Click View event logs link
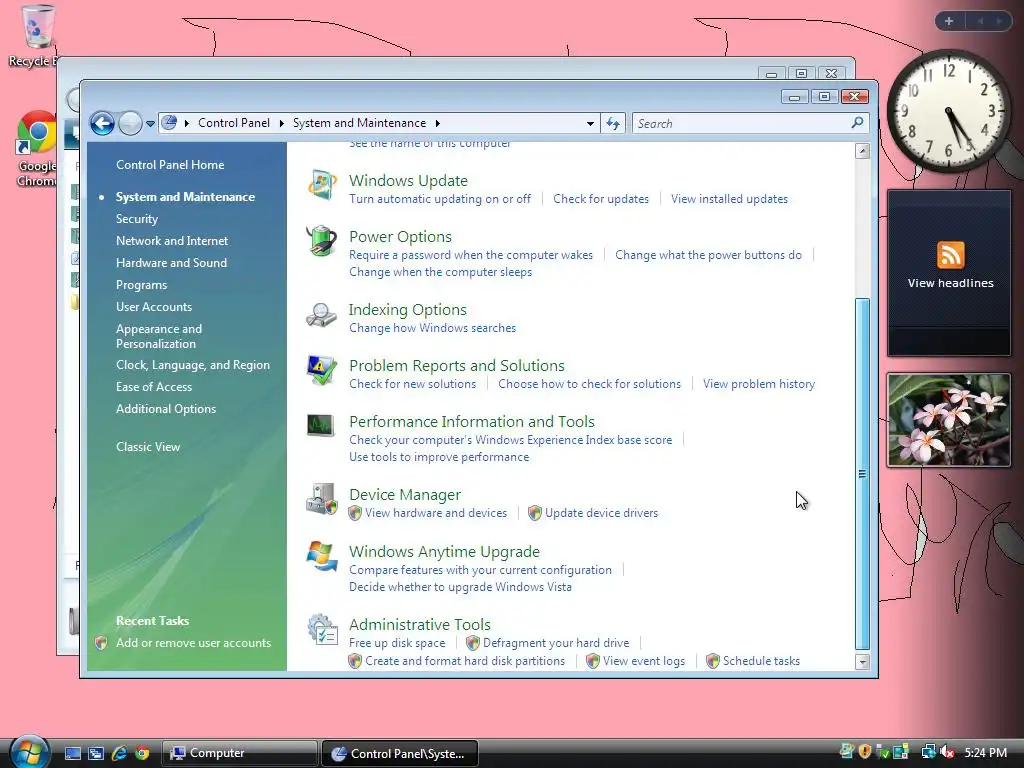This screenshot has height=768, width=1024. tap(643, 661)
